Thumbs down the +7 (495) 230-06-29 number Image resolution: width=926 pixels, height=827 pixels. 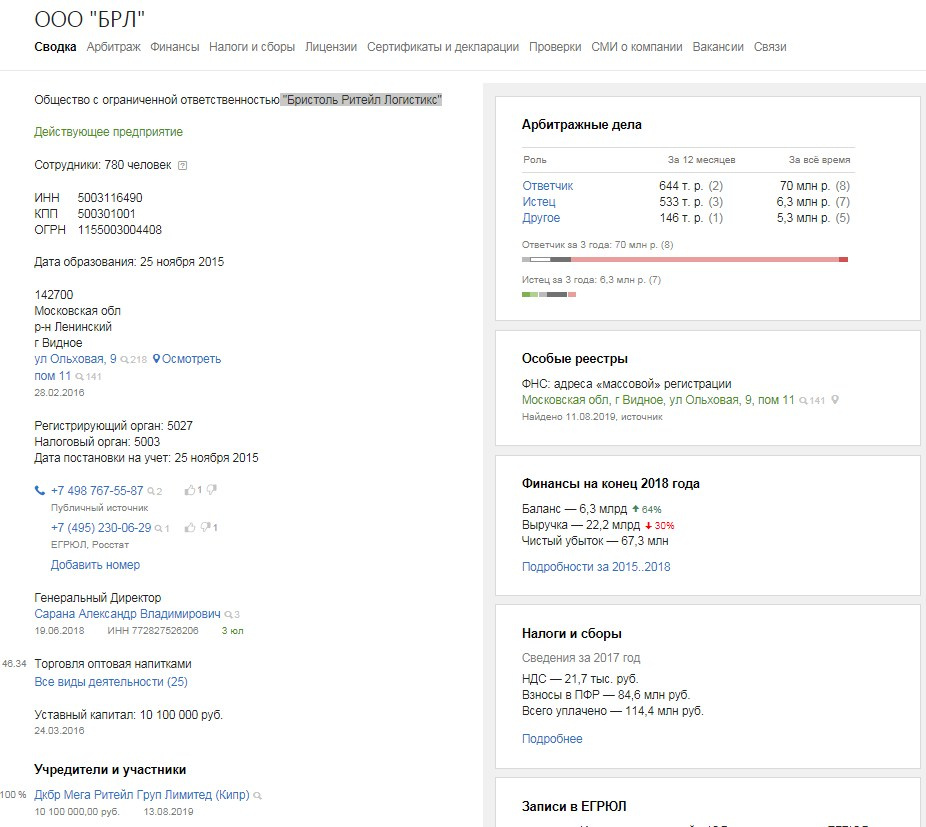[206, 528]
